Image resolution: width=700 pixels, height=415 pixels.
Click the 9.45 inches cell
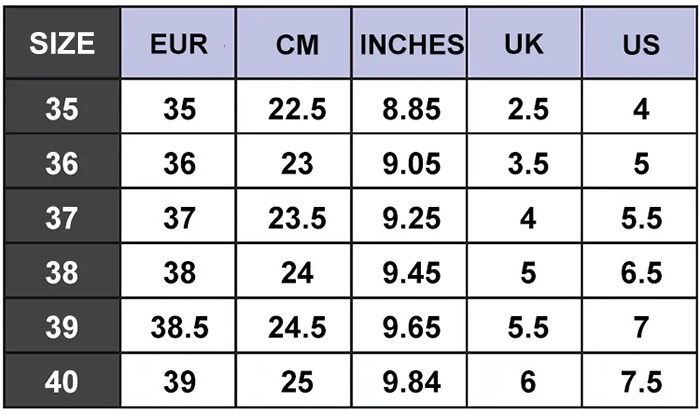click(x=411, y=272)
